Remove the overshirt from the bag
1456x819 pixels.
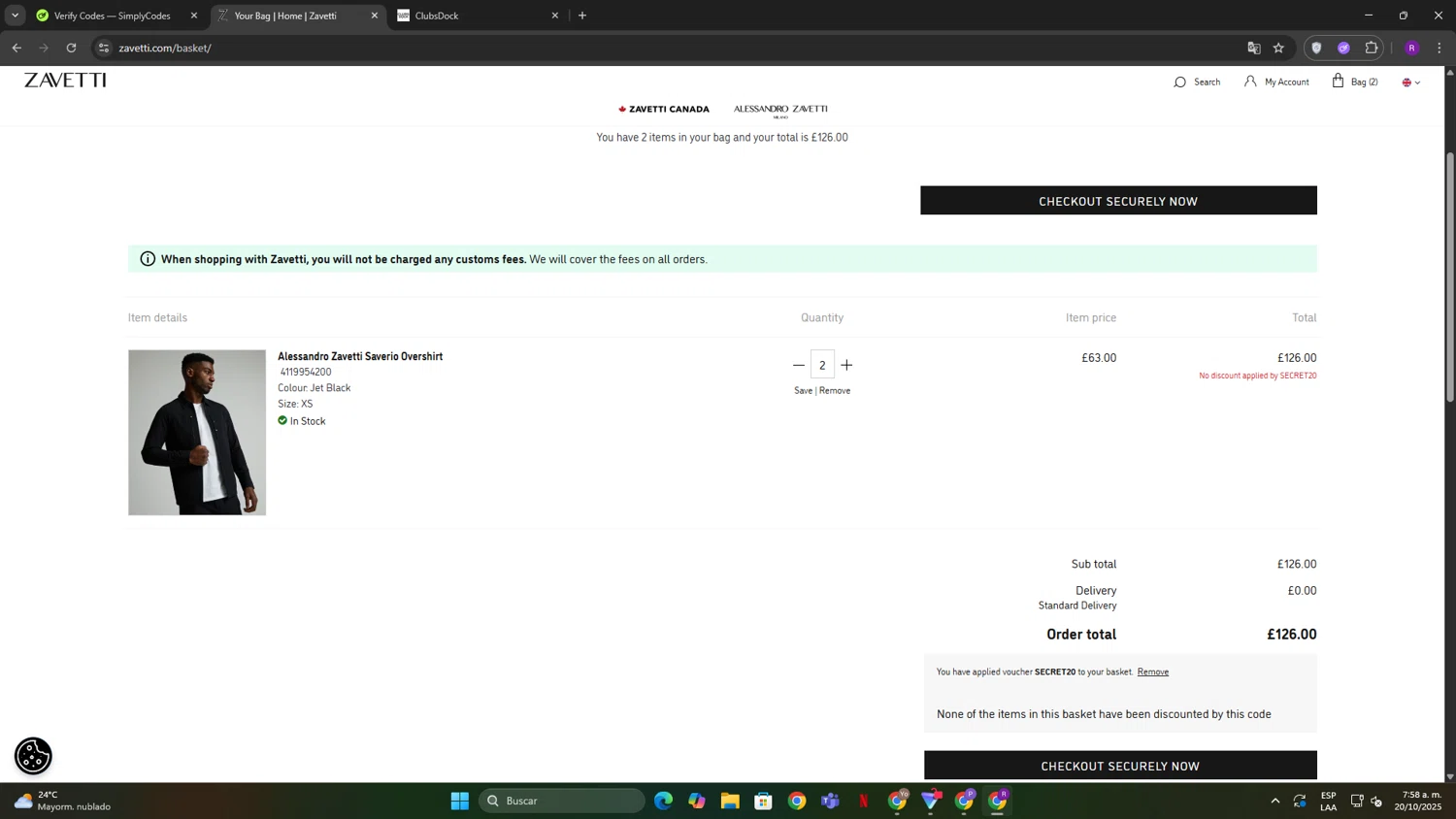(835, 390)
